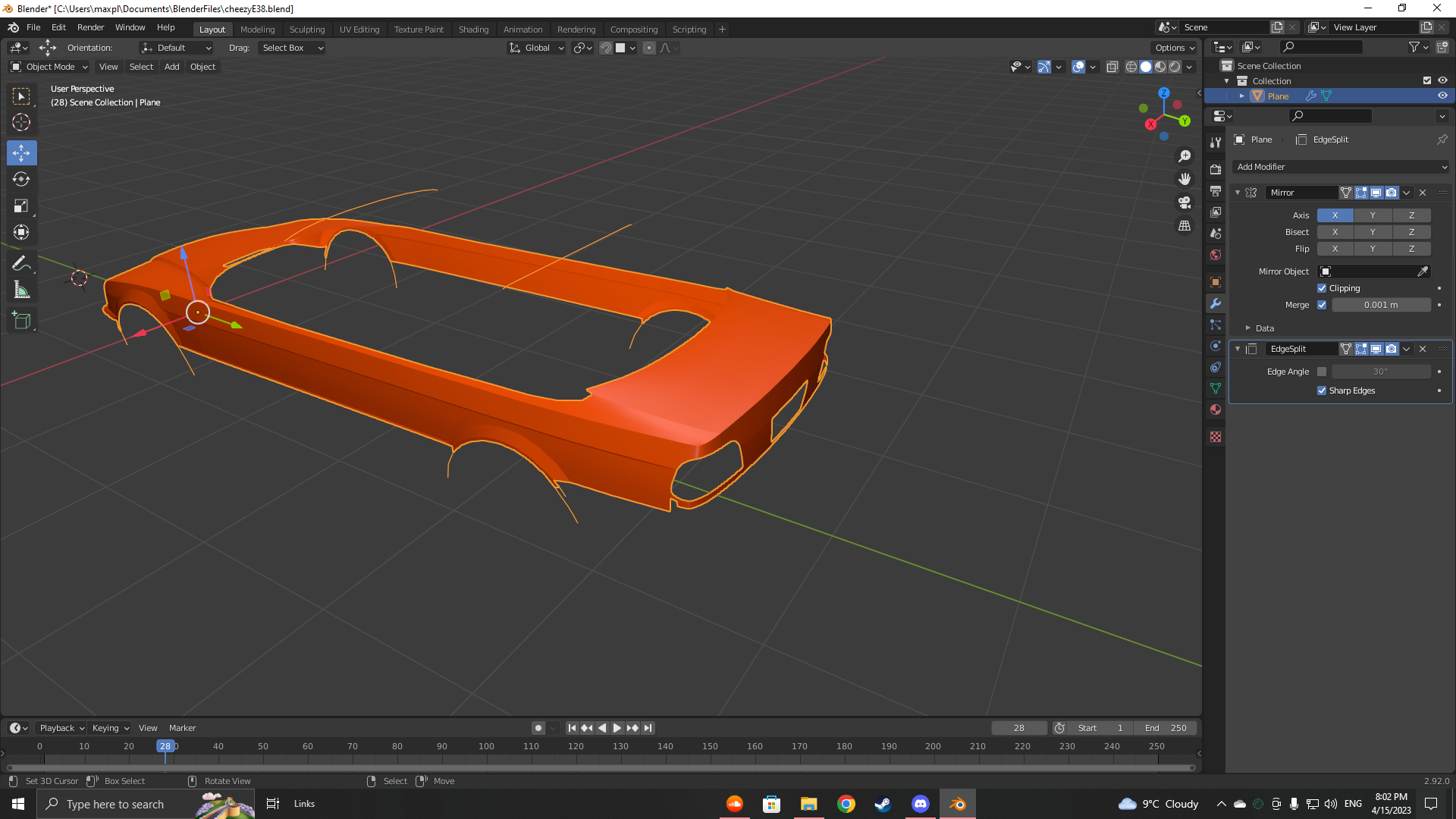This screenshot has width=1456, height=819.
Task: Activate the Annotate pencil tool
Action: pyautogui.click(x=21, y=263)
